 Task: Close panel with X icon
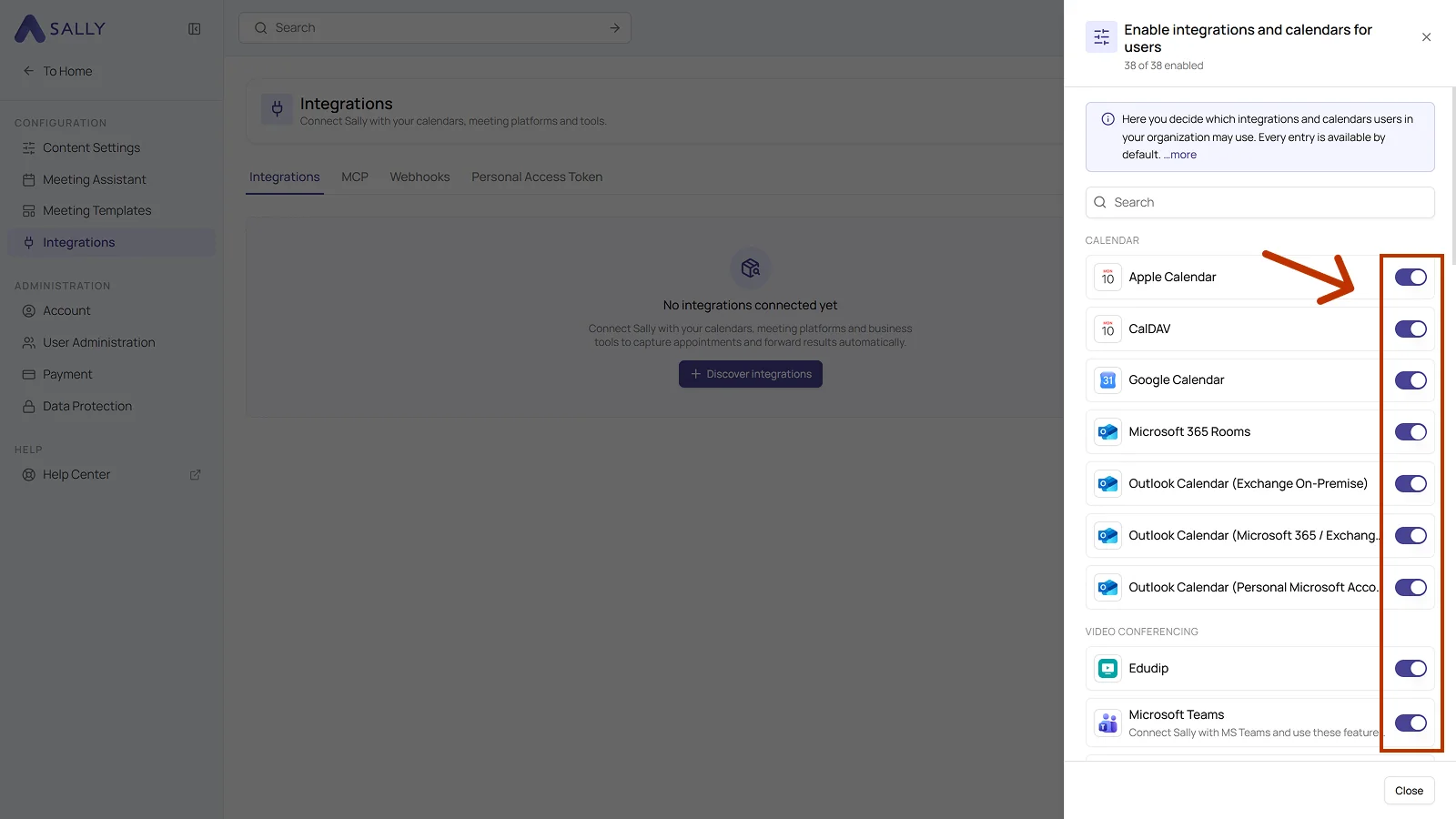(1426, 37)
